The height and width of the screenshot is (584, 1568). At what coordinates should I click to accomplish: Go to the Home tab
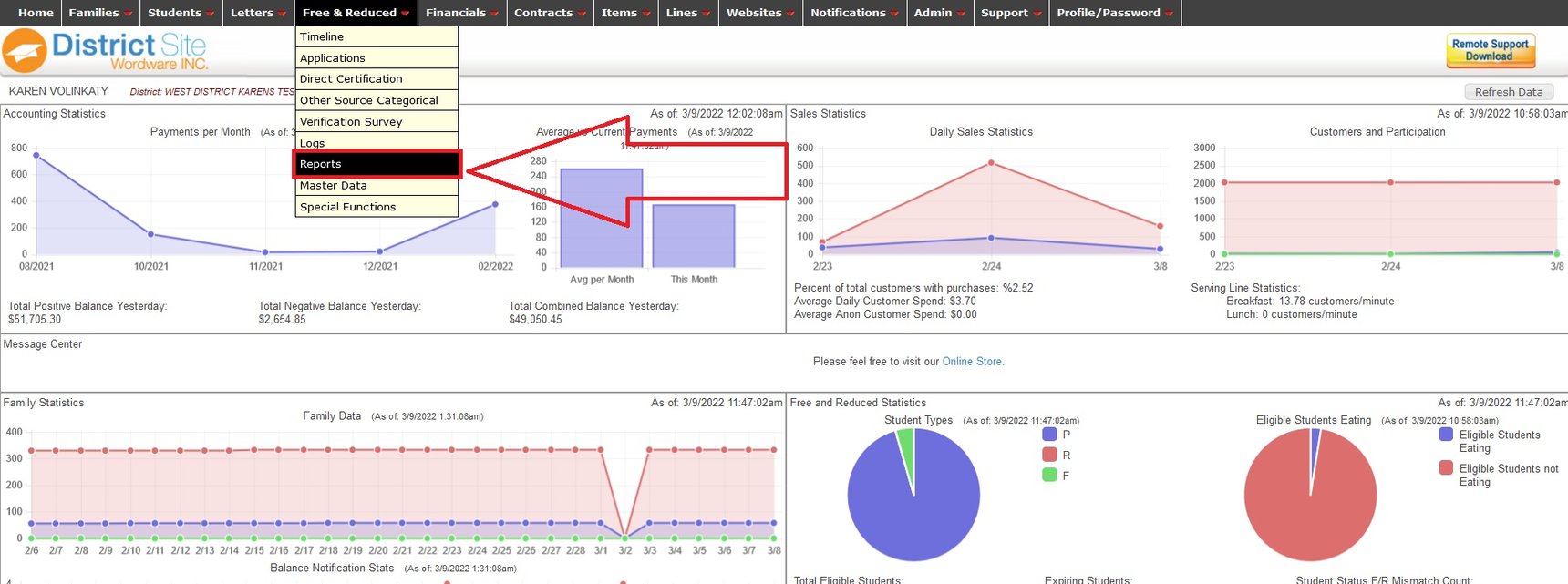pyautogui.click(x=36, y=13)
